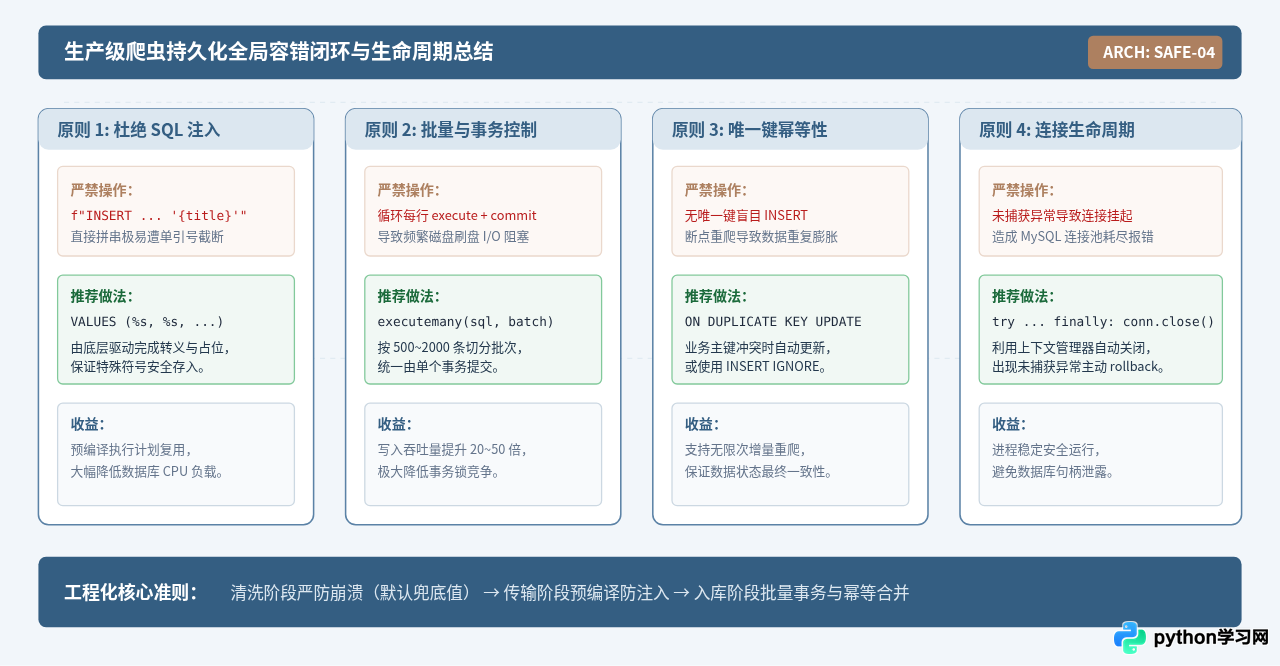Click '推荐做法:' in the 原则 2 card
The width and height of the screenshot is (1280, 666).
[409, 297]
